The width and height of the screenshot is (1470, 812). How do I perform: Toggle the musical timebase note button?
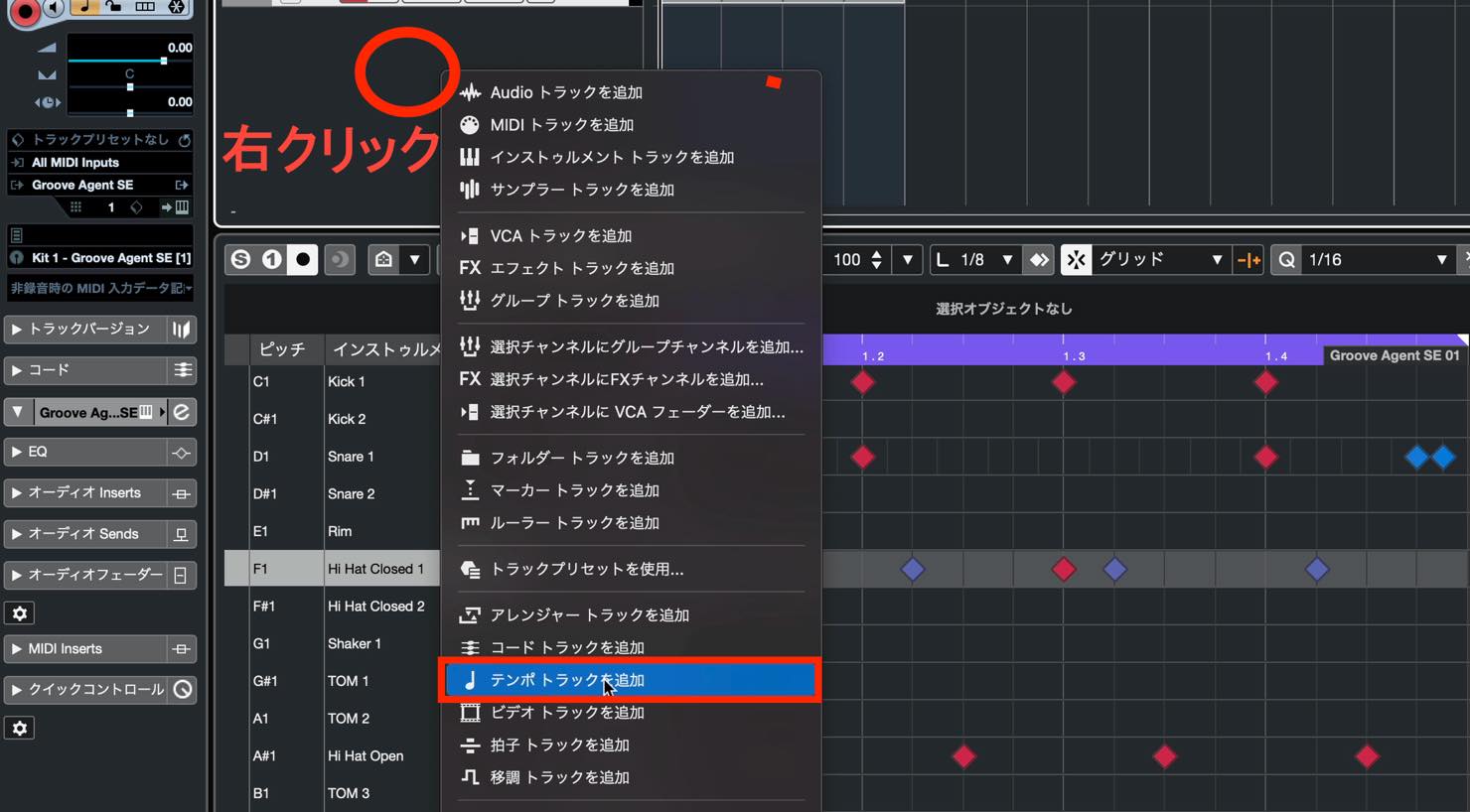pyautogui.click(x=84, y=8)
